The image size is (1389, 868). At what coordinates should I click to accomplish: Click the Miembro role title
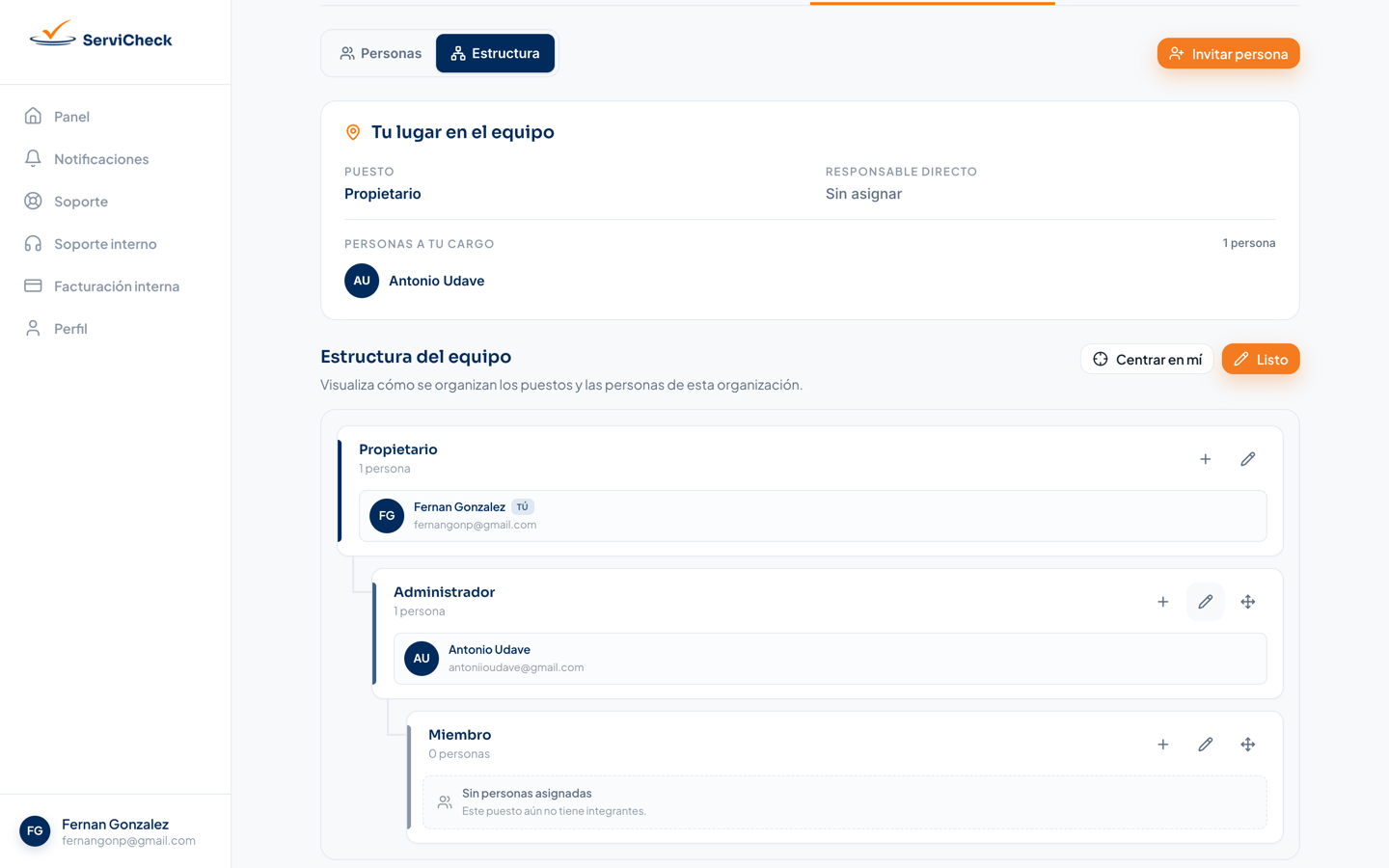click(x=460, y=735)
